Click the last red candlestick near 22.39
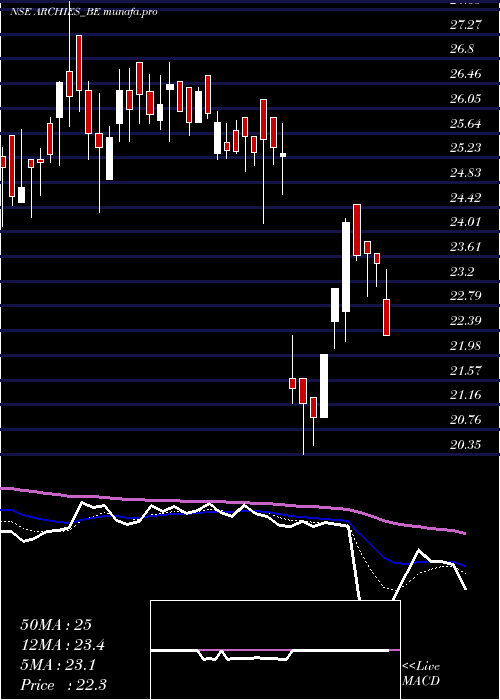The width and height of the screenshot is (500, 700). (x=387, y=317)
